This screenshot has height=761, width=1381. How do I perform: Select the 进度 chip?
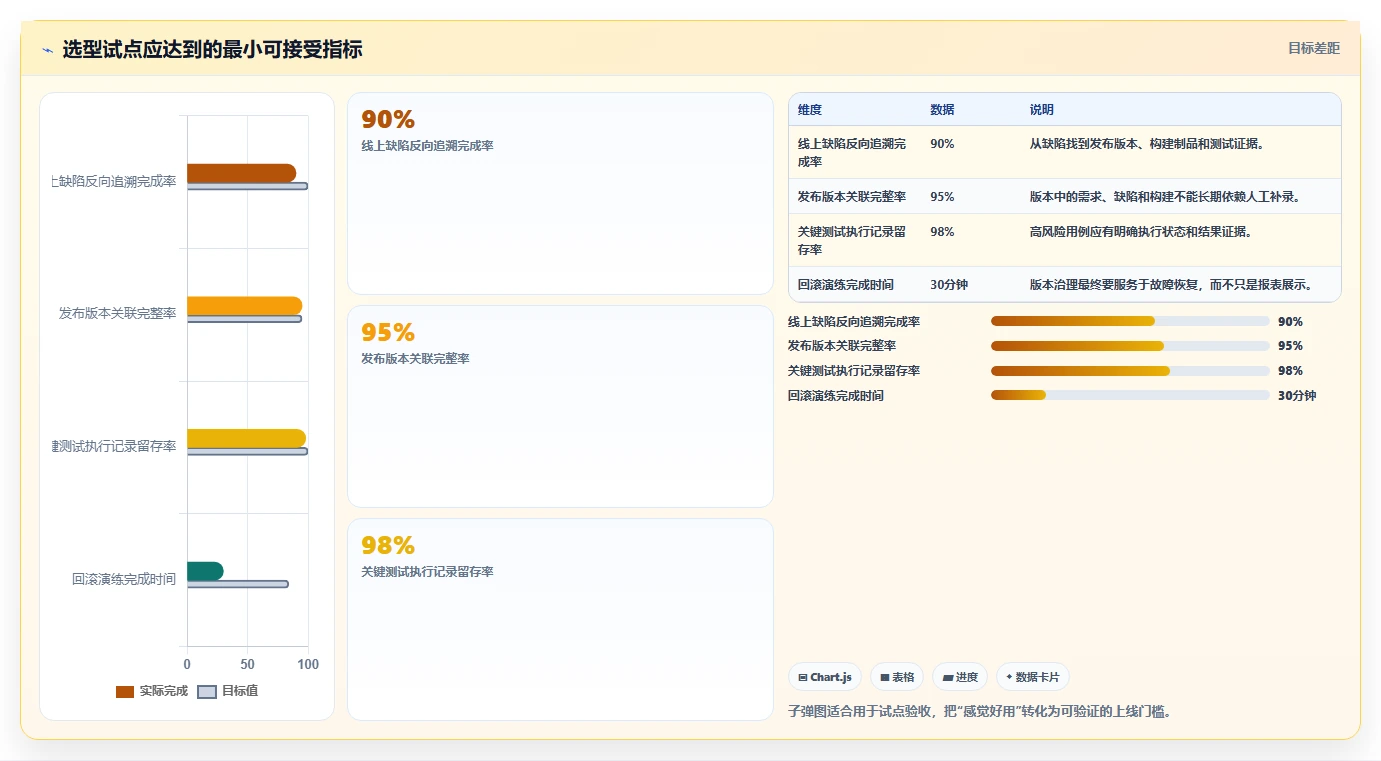(x=960, y=677)
